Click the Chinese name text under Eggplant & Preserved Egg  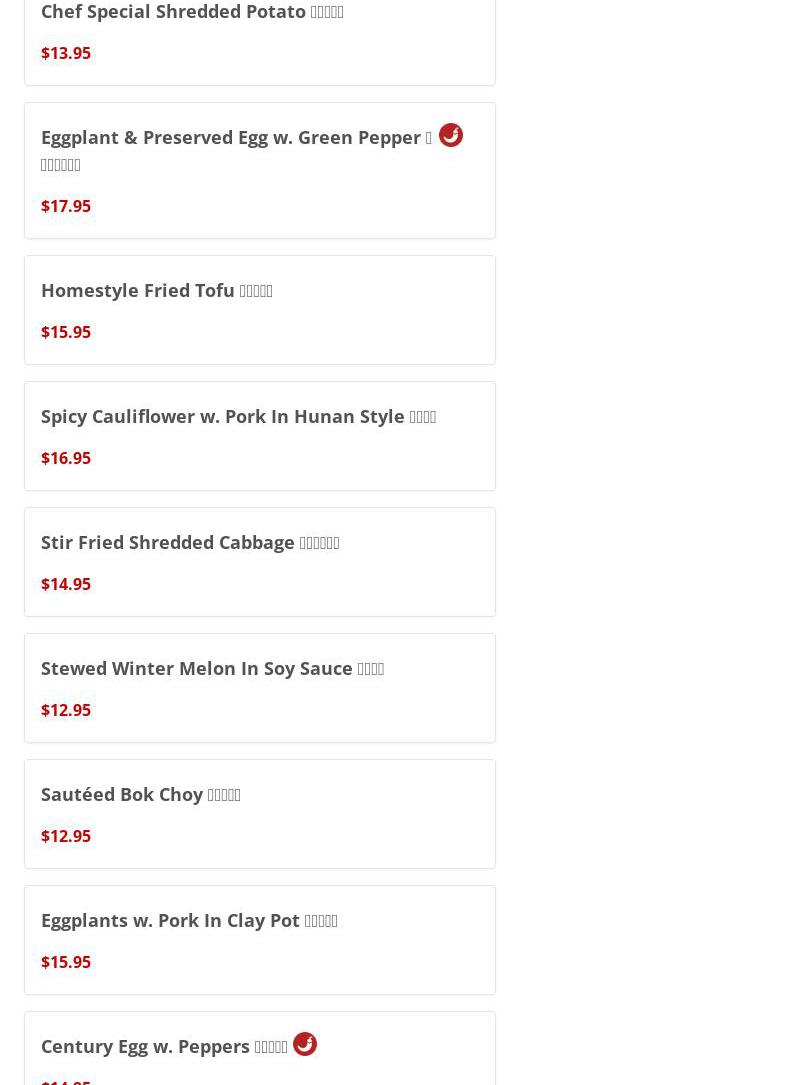click(61, 165)
